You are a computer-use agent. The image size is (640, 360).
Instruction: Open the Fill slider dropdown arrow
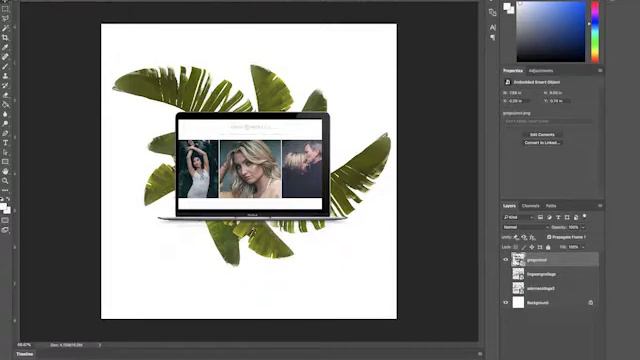click(583, 247)
